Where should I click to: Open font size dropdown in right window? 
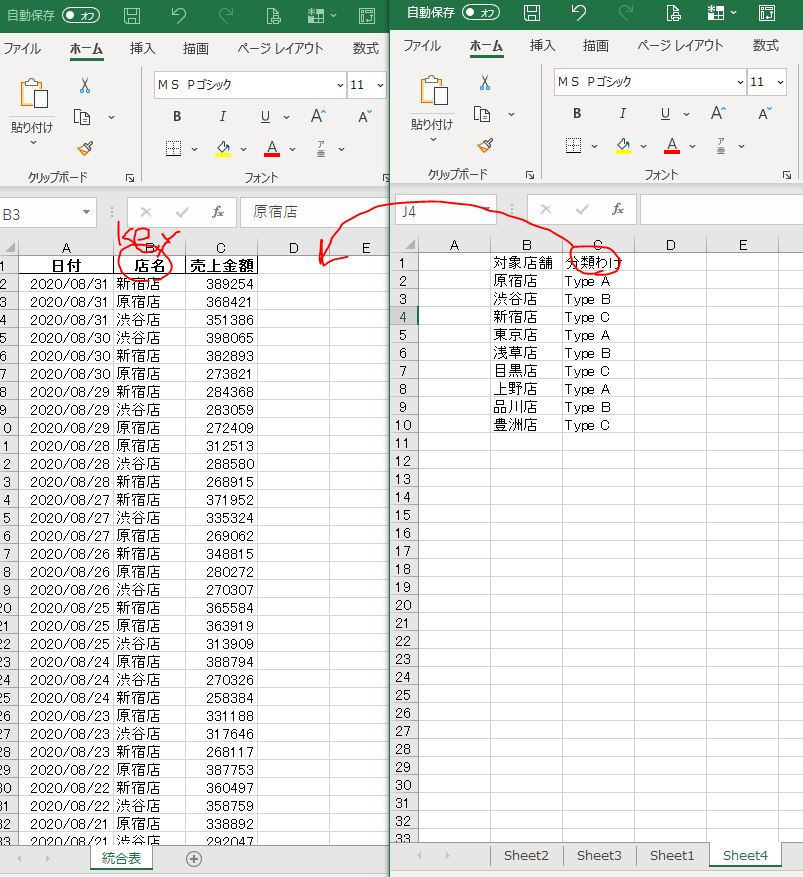coord(781,82)
